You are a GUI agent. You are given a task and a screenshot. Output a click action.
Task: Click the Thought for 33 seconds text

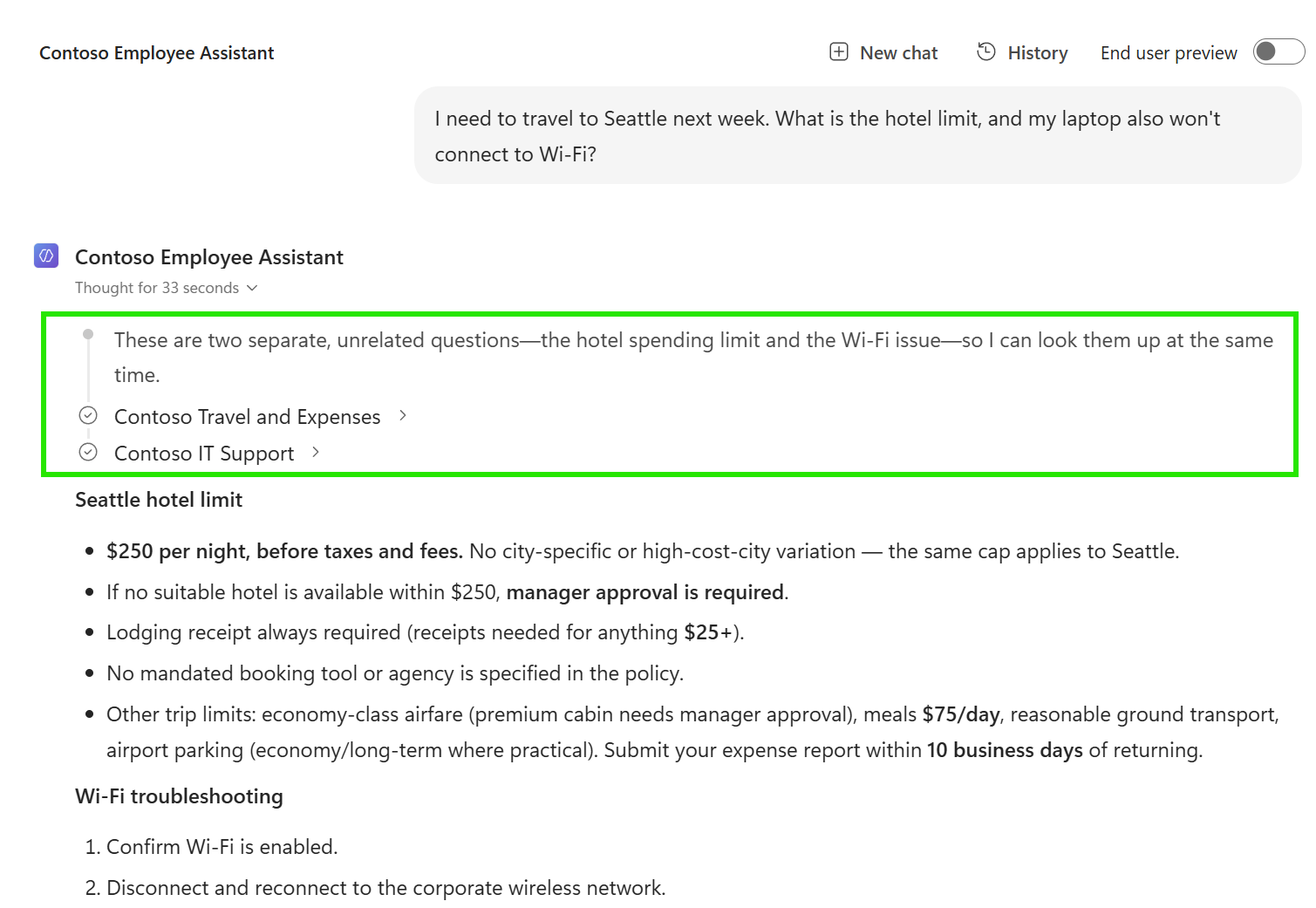point(157,288)
